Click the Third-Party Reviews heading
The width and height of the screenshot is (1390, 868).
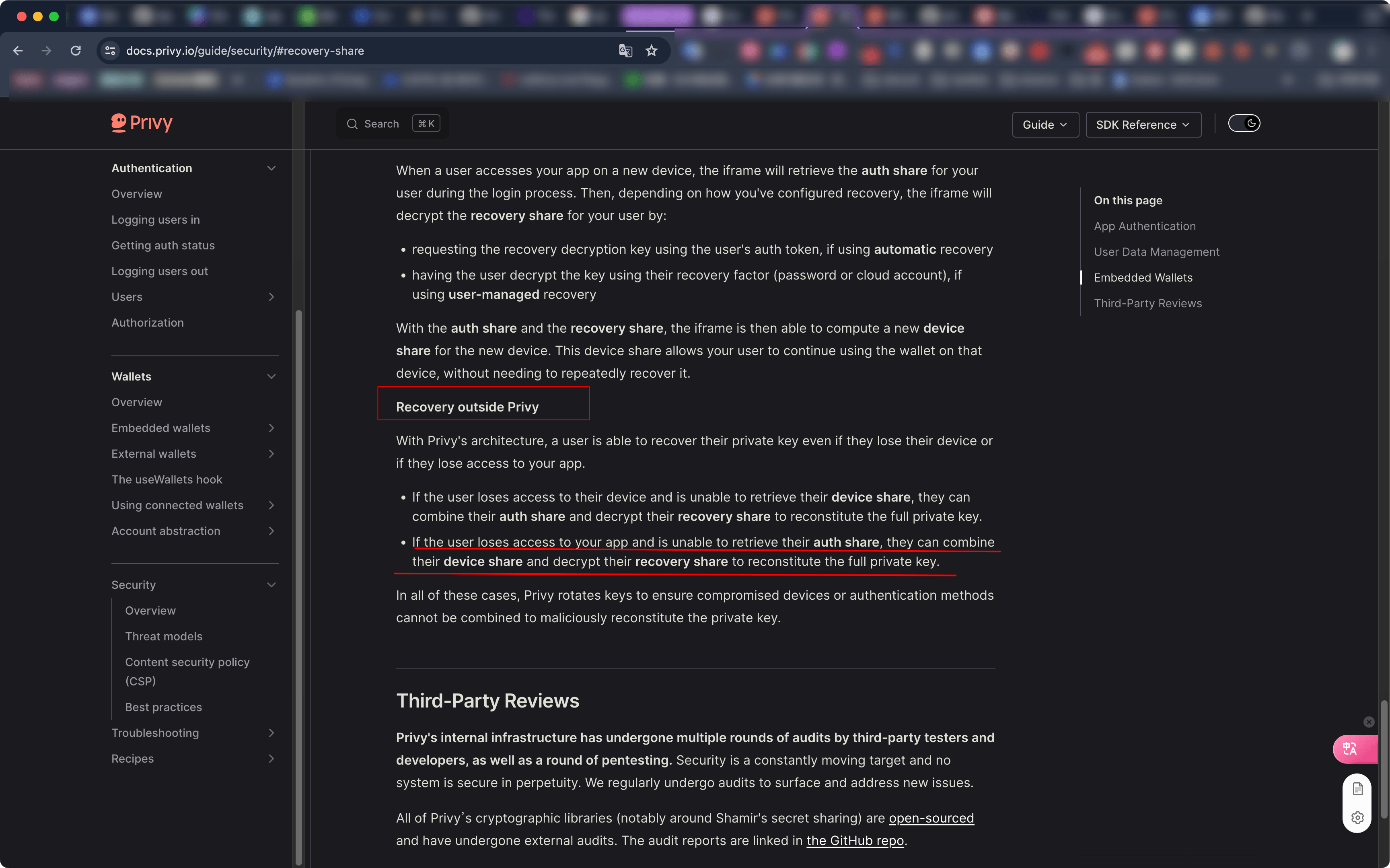(487, 701)
